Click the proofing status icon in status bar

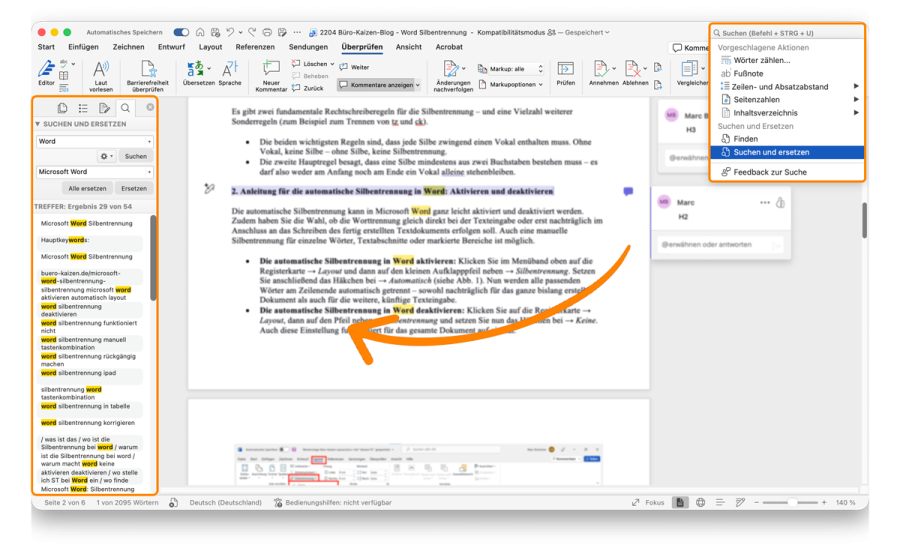tap(173, 502)
